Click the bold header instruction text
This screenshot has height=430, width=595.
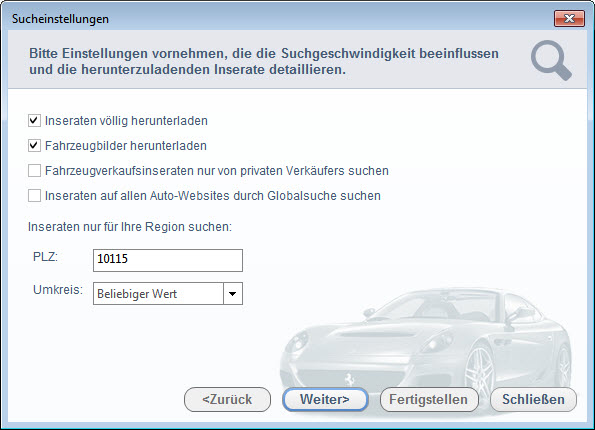click(x=264, y=61)
